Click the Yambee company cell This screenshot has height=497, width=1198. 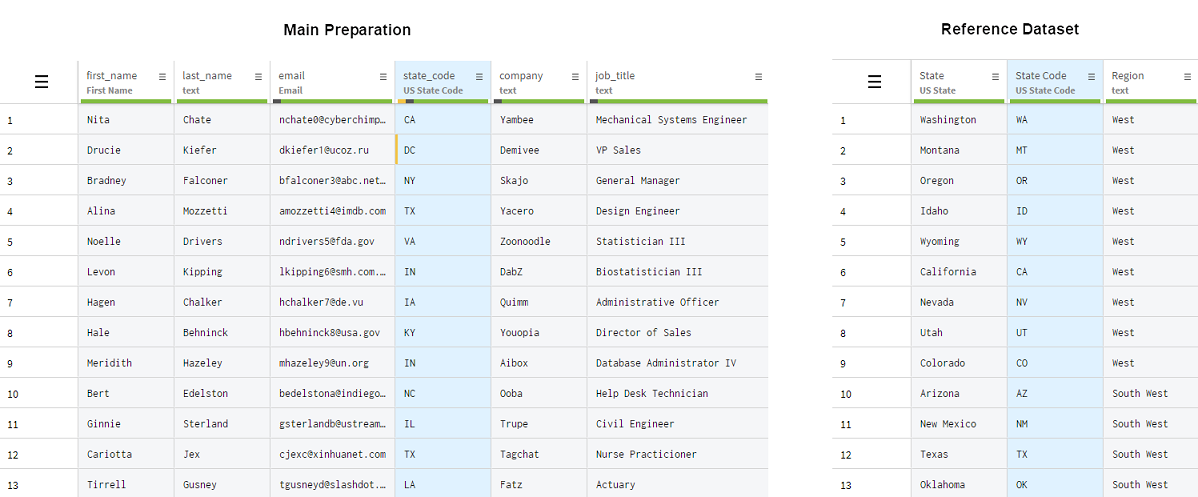[x=517, y=120]
